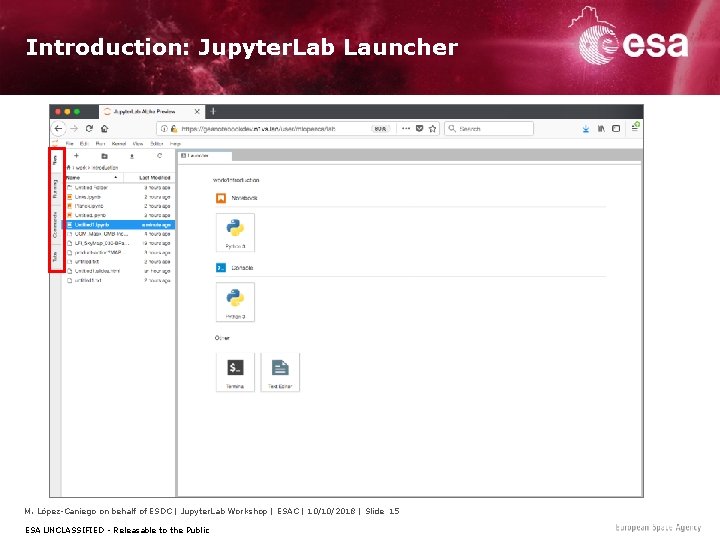Open the browser home page
The width and height of the screenshot is (720, 540).
(105, 129)
